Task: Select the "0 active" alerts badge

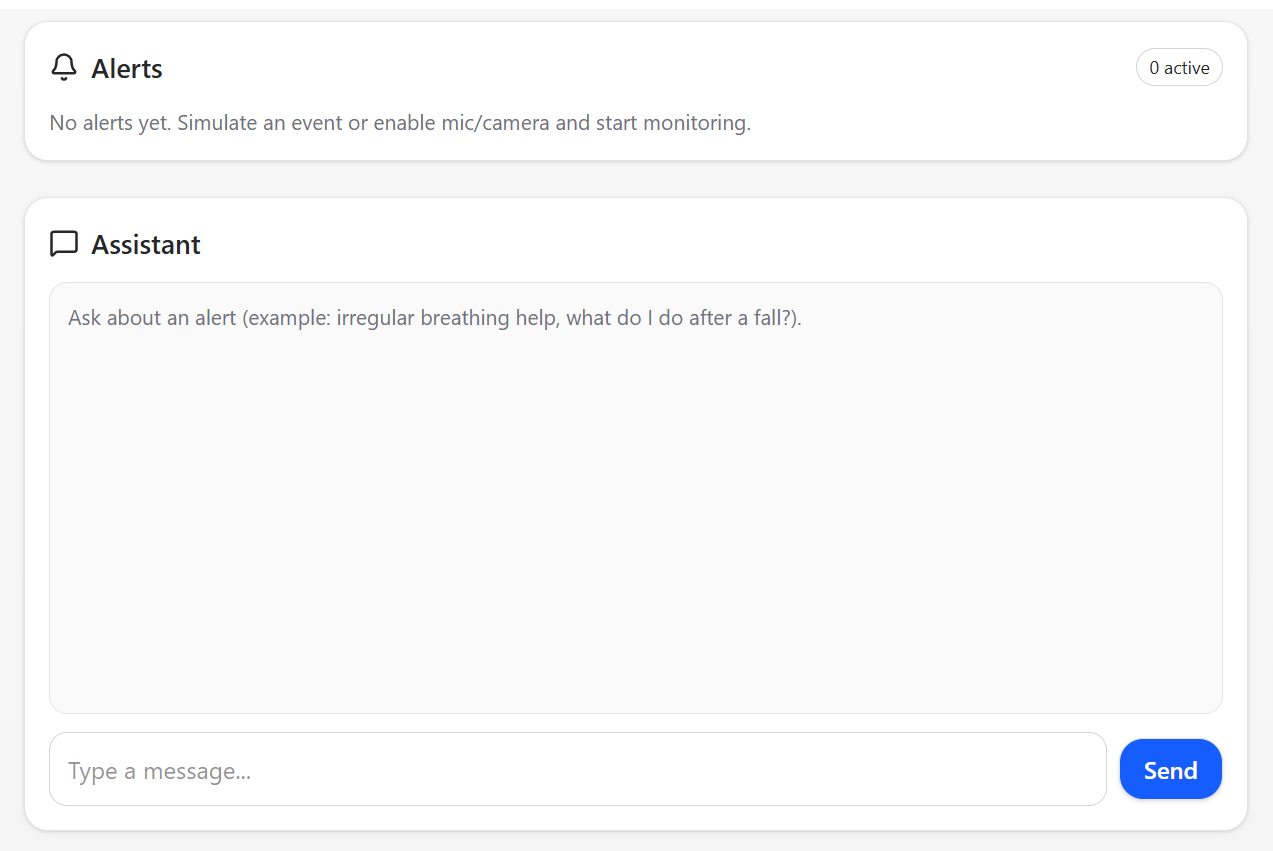Action: 1179,68
